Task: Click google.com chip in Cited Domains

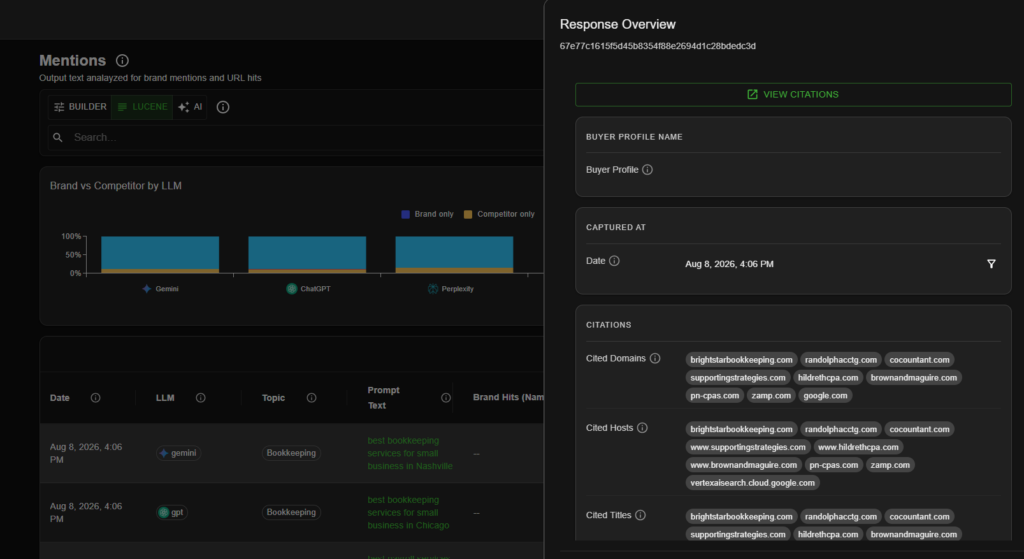Action: pos(825,395)
